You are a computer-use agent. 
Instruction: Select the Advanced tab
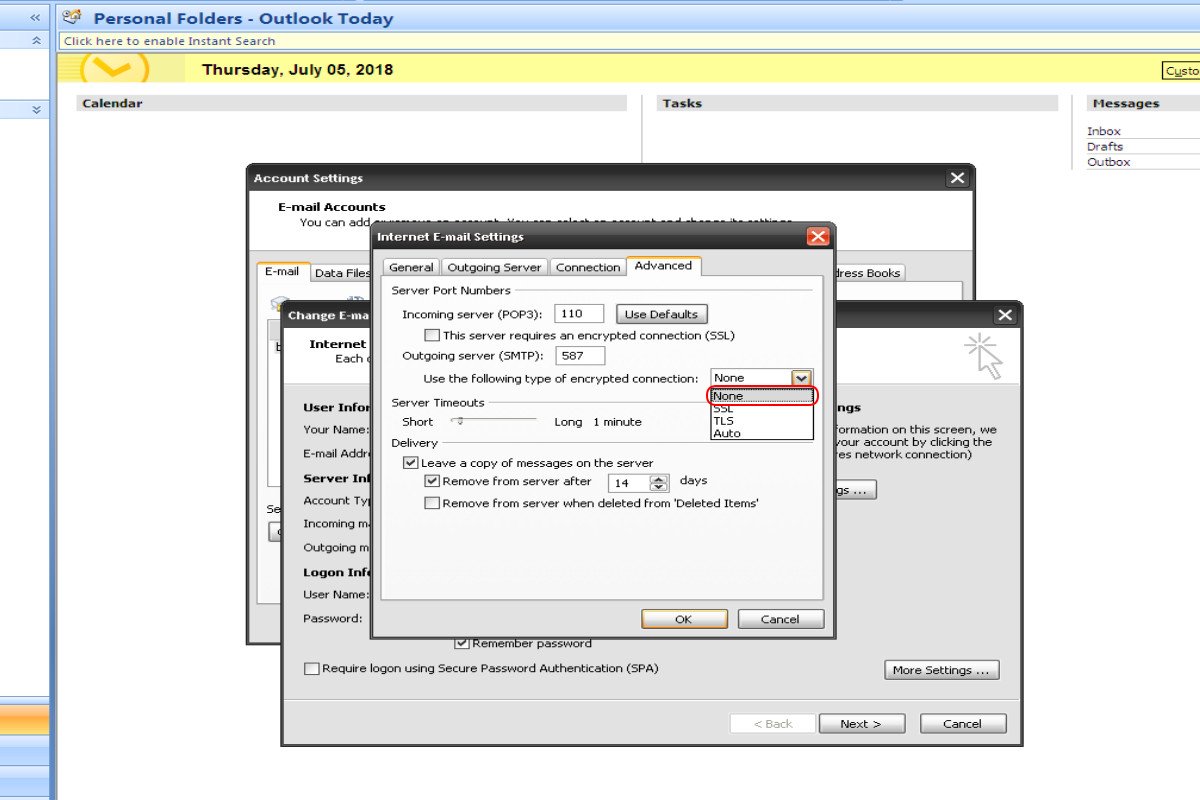[663, 265]
